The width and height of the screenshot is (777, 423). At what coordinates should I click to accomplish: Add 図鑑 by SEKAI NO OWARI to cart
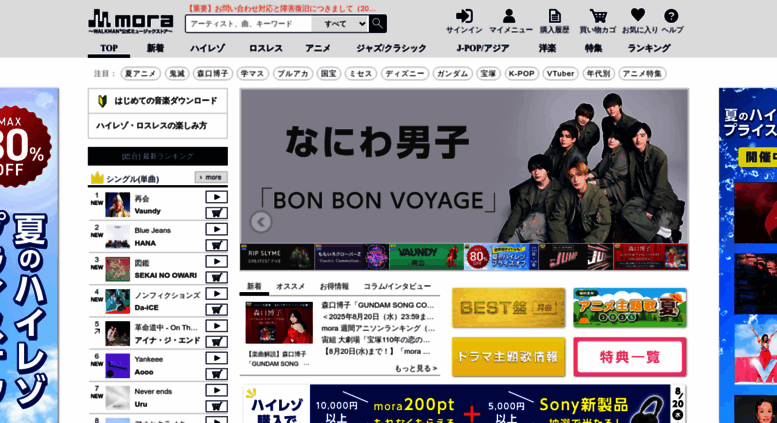[x=217, y=277]
